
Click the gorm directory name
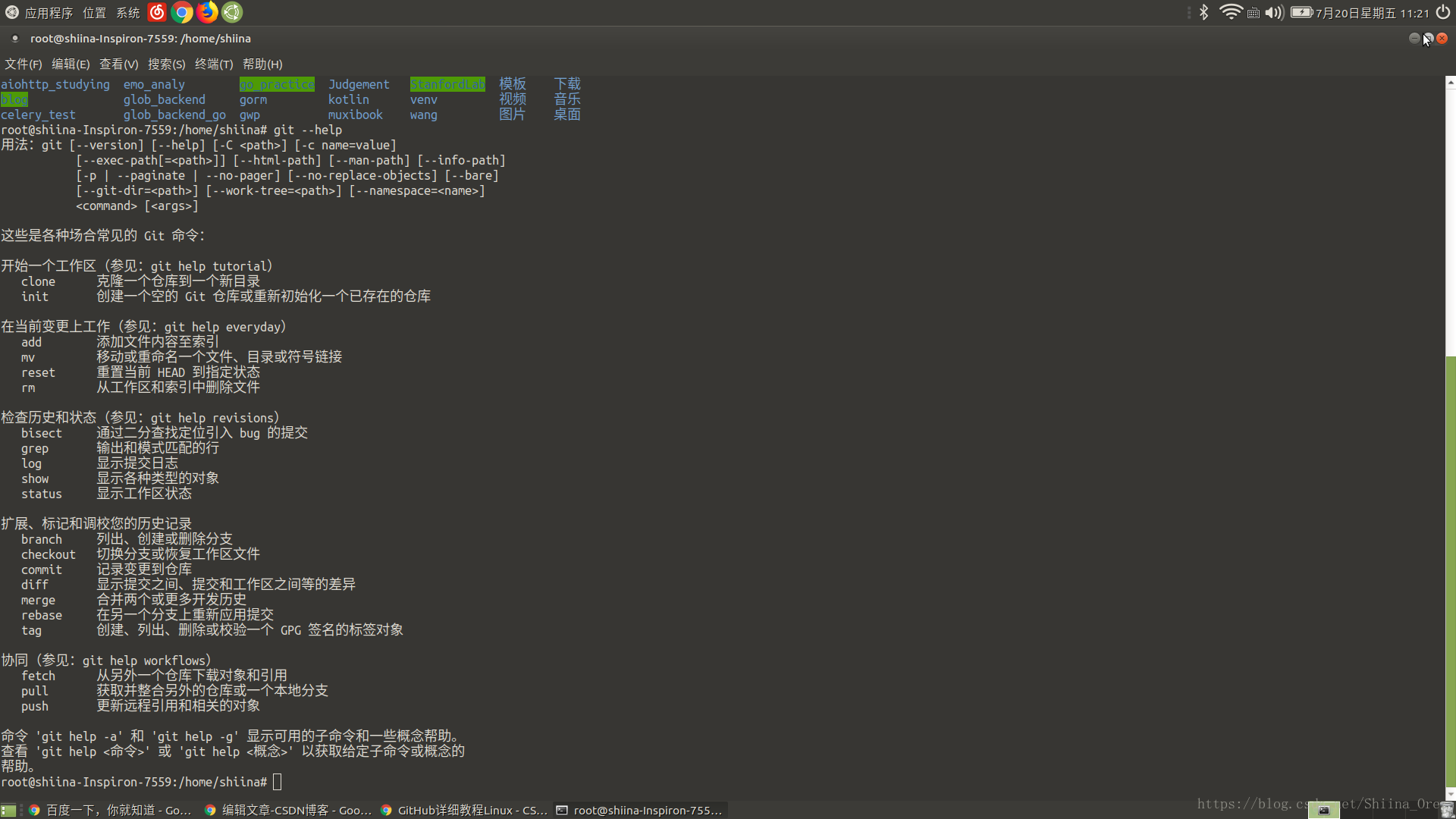(253, 99)
